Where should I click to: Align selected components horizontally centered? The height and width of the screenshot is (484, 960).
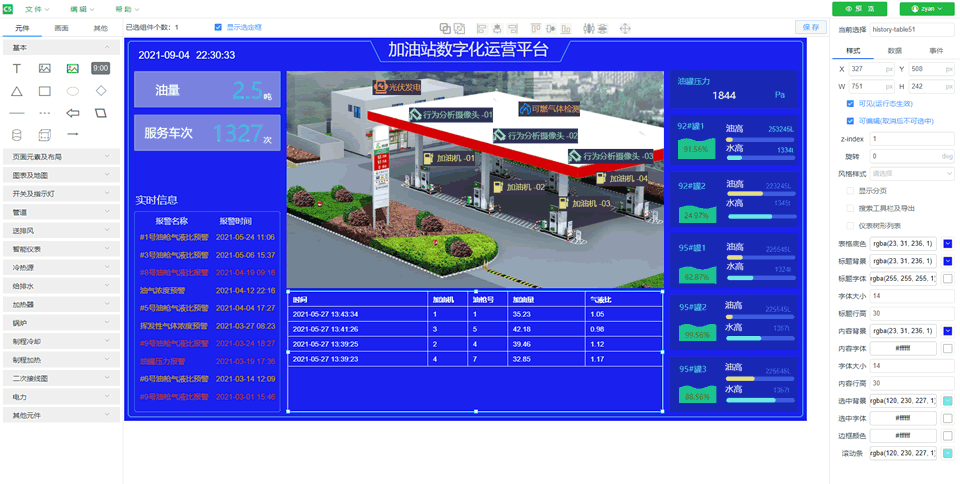point(497,28)
